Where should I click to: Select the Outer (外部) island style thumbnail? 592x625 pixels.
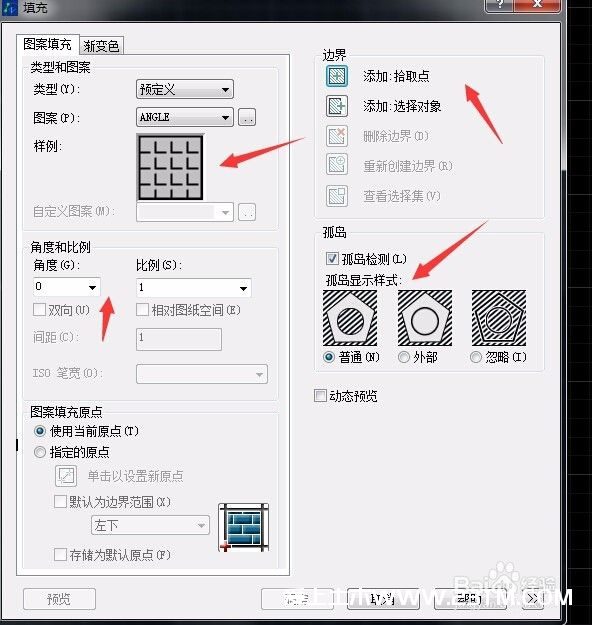tap(425, 318)
